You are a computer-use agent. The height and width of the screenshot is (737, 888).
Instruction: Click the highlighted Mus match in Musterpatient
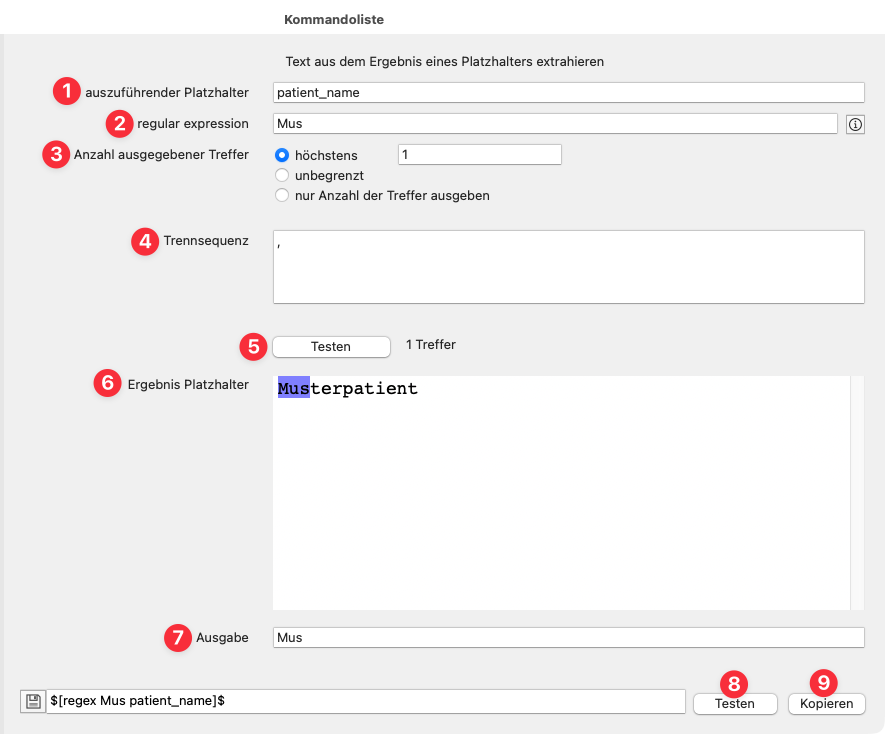pos(294,388)
